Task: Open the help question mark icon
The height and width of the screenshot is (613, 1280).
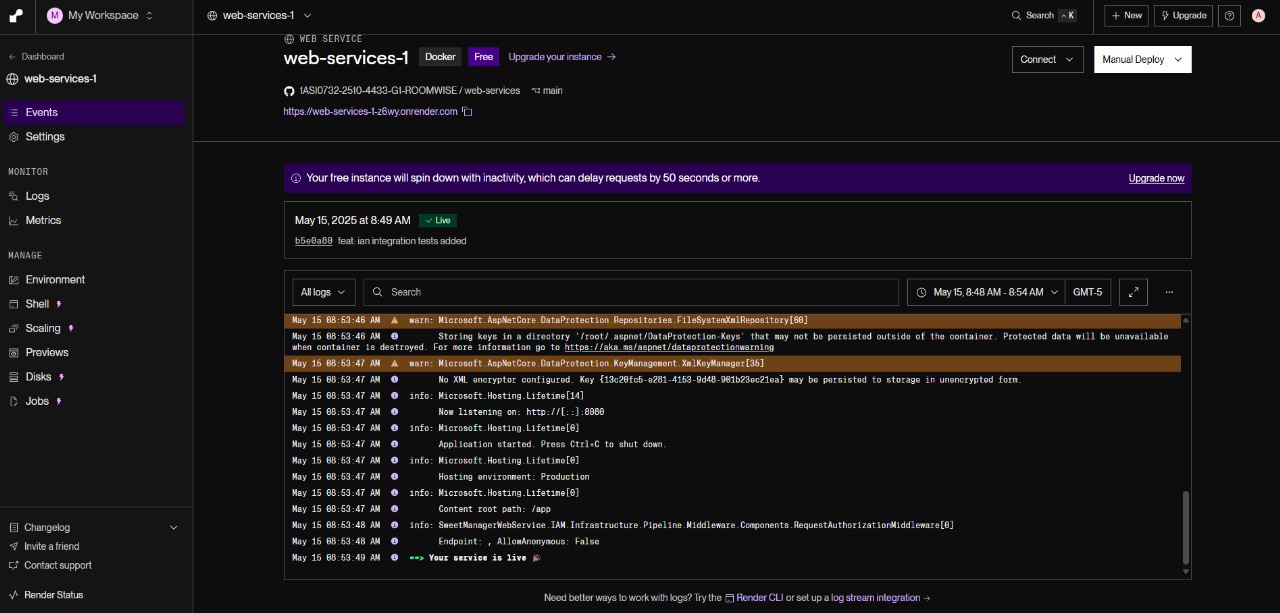Action: pyautogui.click(x=1230, y=15)
